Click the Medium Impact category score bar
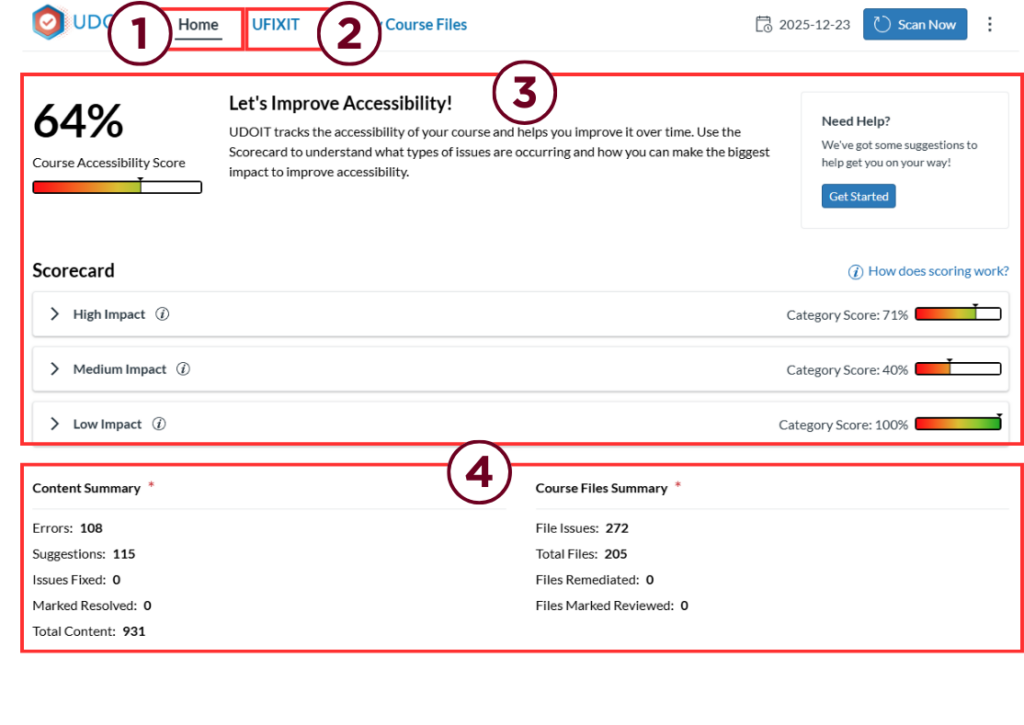Viewport: 1024px width, 725px height. point(957,369)
